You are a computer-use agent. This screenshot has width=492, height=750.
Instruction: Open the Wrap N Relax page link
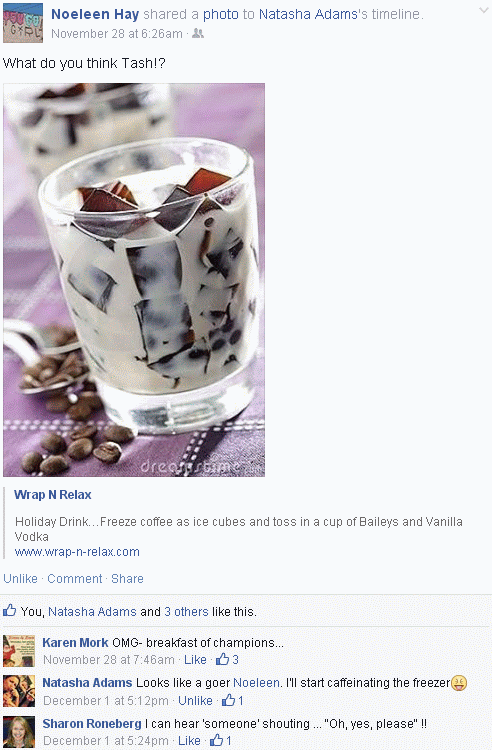click(53, 495)
